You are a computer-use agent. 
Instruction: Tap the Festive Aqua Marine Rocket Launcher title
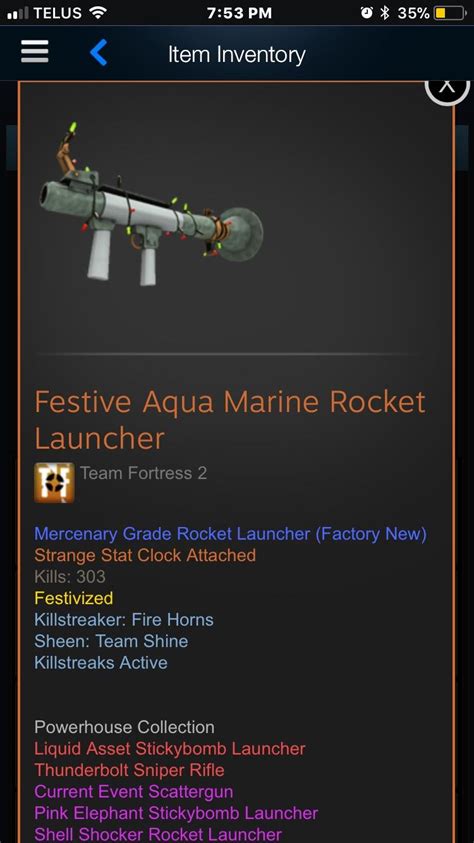tap(230, 420)
